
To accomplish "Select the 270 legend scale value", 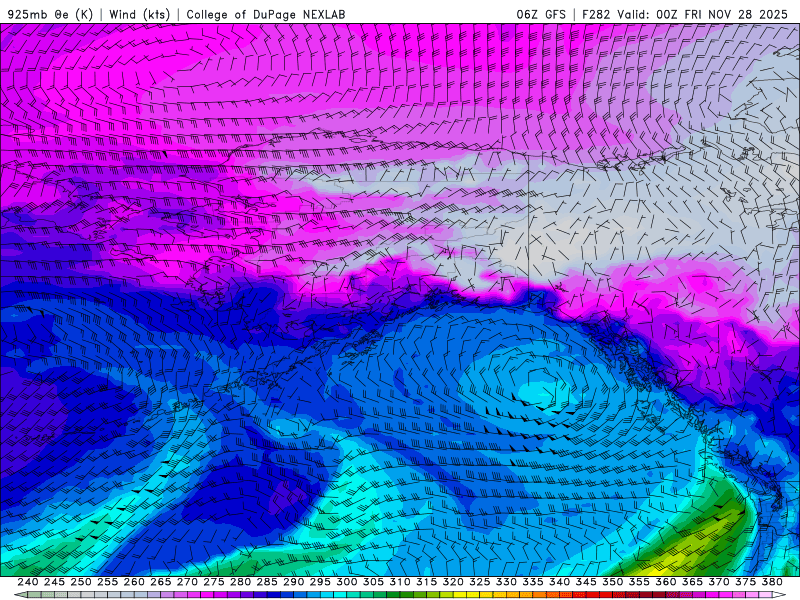I will coord(187,582).
